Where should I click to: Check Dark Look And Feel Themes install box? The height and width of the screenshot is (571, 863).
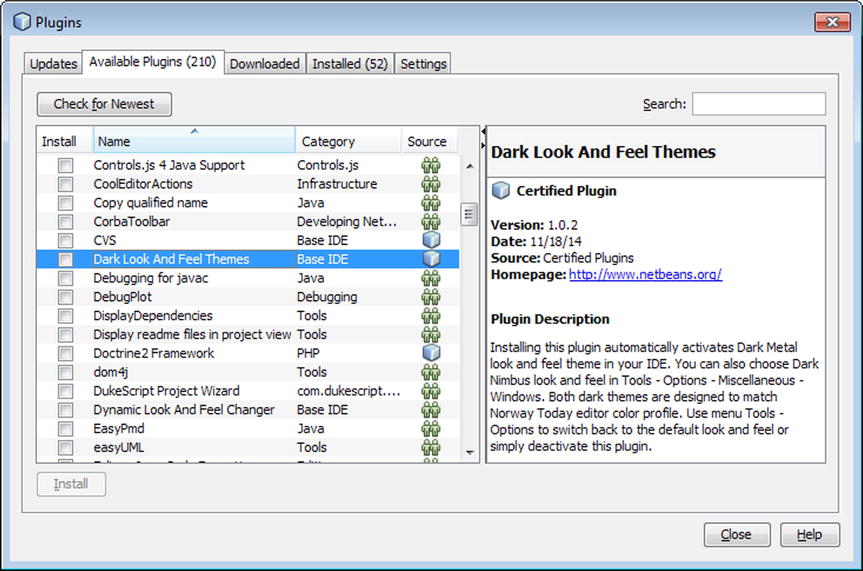(65, 259)
